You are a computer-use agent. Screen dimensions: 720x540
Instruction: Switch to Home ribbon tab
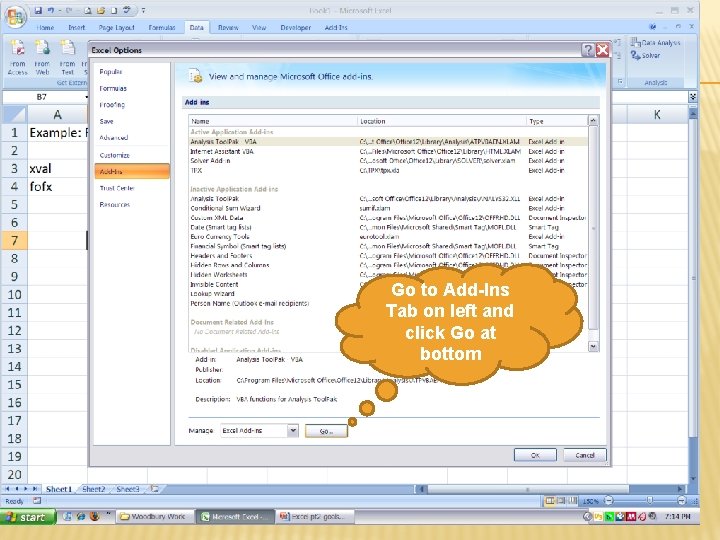[45, 28]
